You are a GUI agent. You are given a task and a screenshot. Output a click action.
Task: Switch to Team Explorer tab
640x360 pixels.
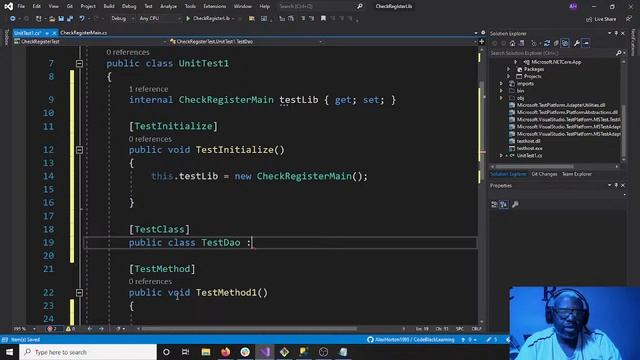coord(577,174)
